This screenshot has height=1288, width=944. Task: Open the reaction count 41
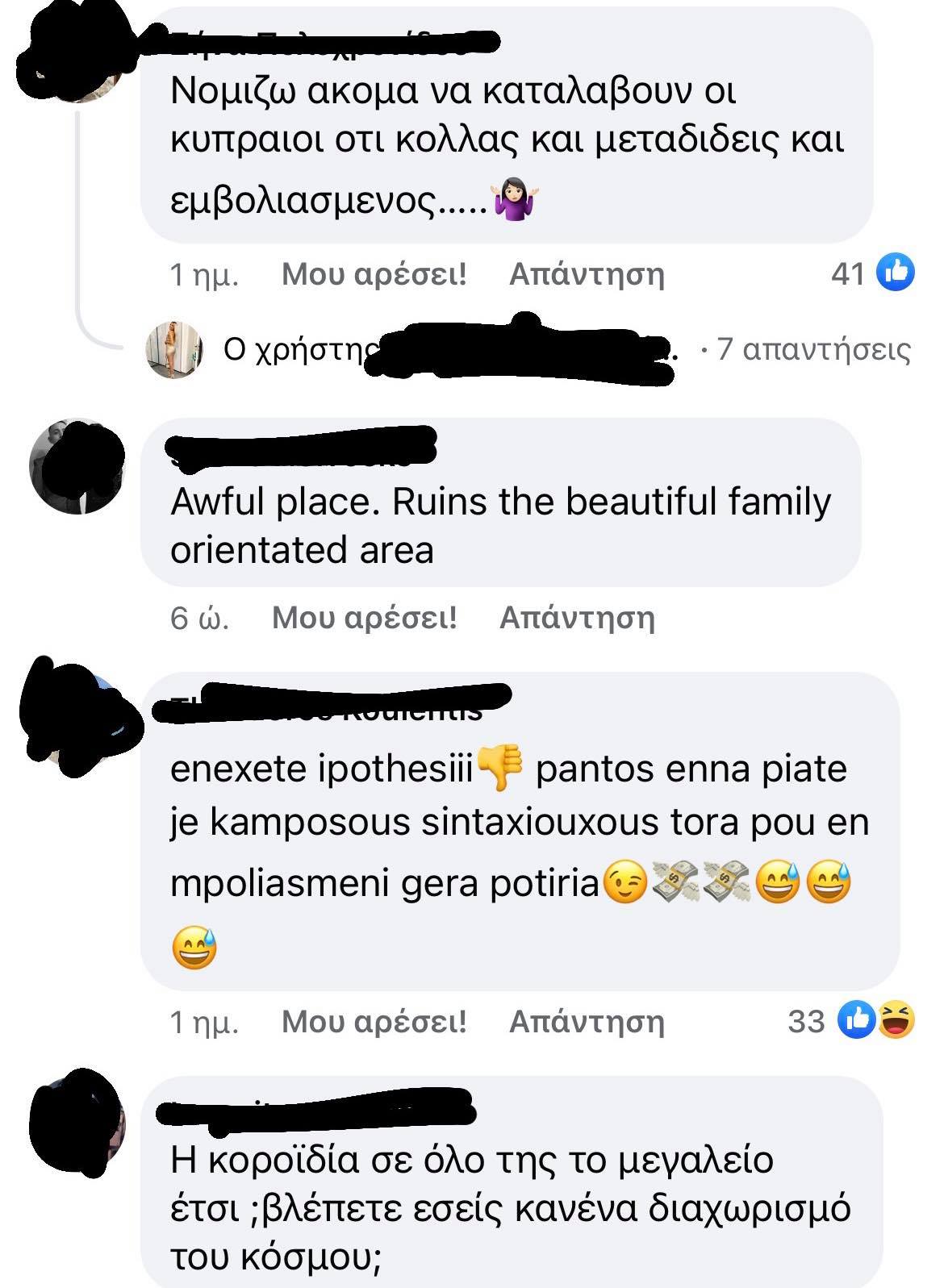(x=848, y=274)
